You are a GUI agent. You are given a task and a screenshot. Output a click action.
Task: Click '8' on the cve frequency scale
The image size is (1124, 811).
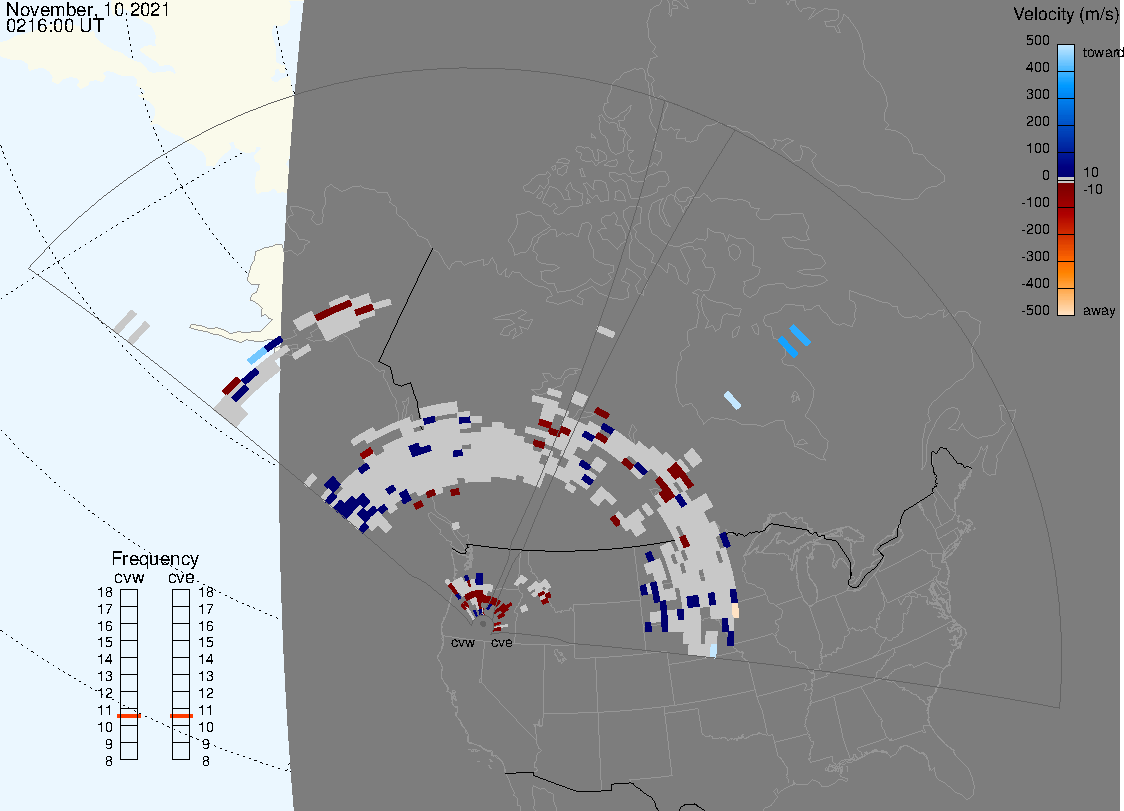click(206, 762)
